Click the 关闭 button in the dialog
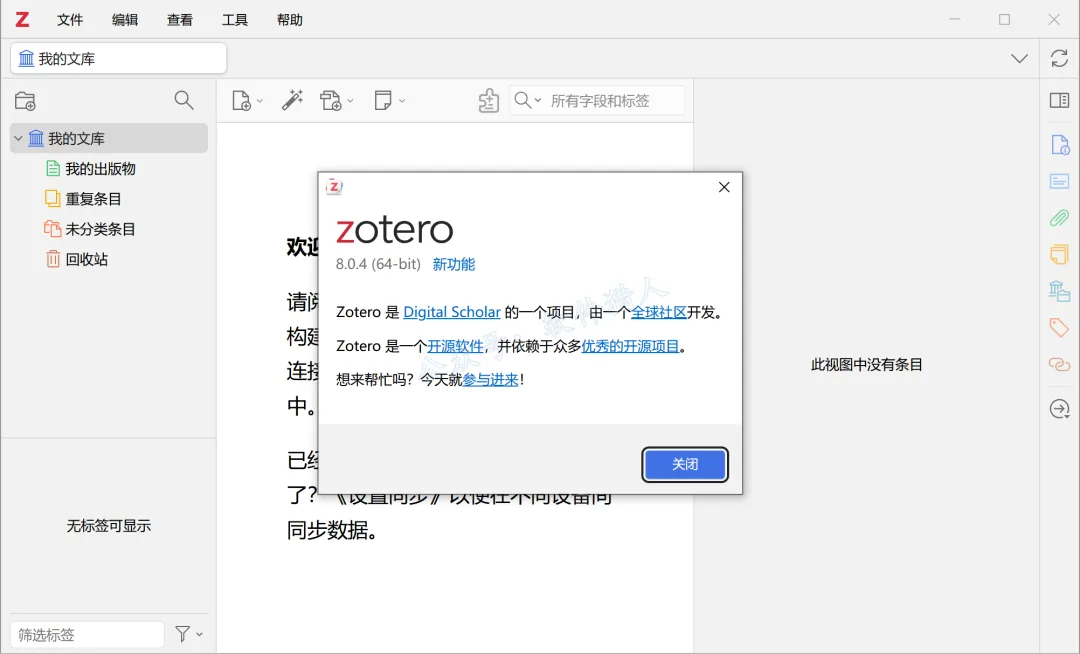 point(685,464)
